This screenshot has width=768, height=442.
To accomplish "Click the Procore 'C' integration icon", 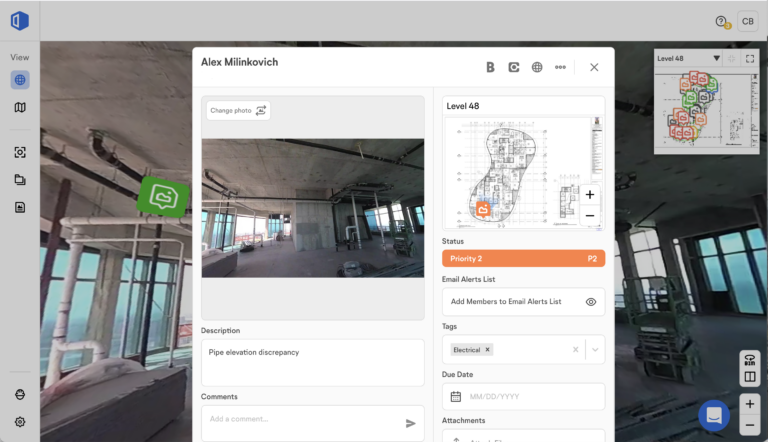I will pos(513,67).
